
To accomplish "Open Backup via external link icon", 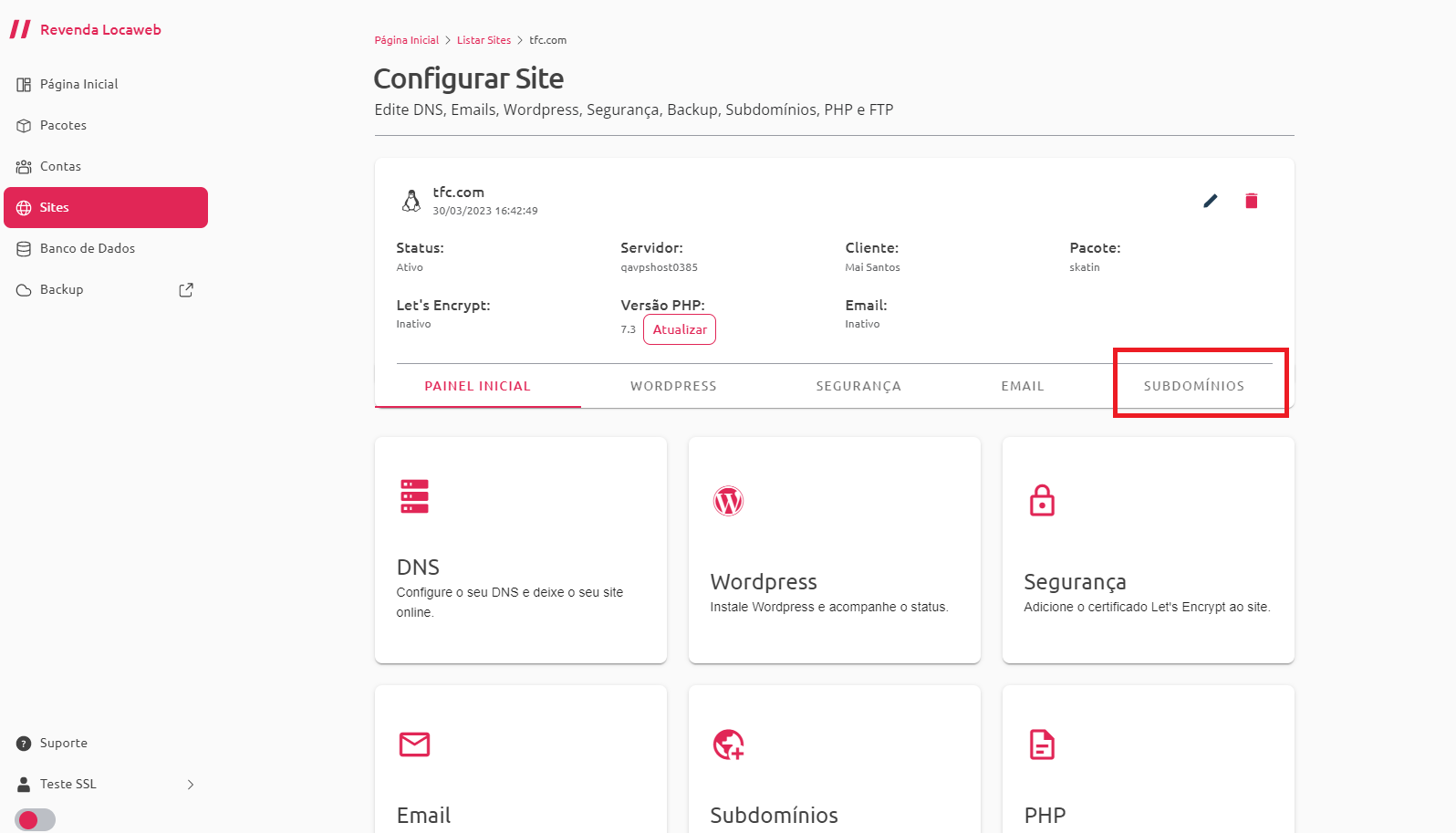I will (186, 290).
